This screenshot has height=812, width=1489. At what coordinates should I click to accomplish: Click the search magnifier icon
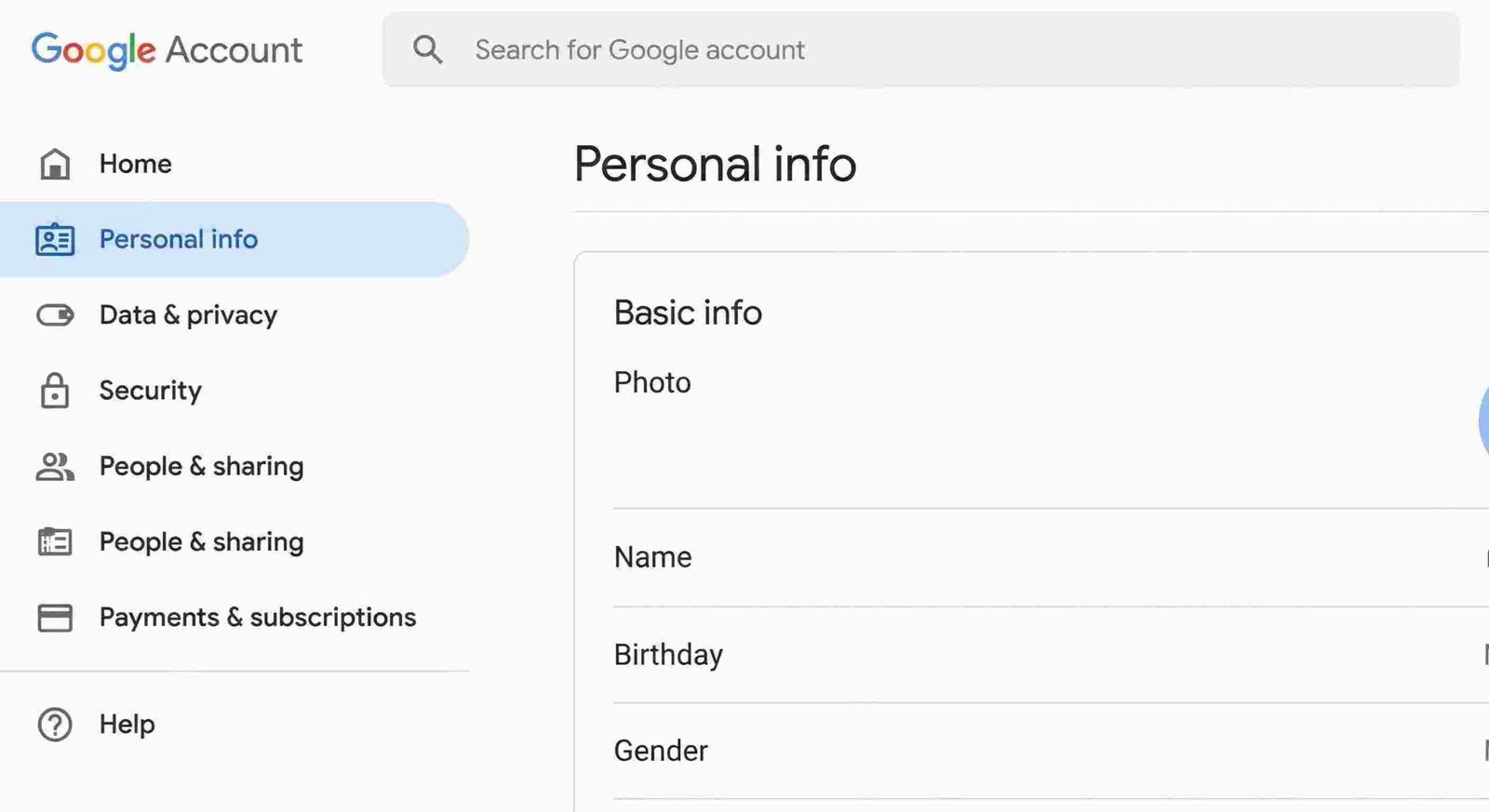click(429, 49)
